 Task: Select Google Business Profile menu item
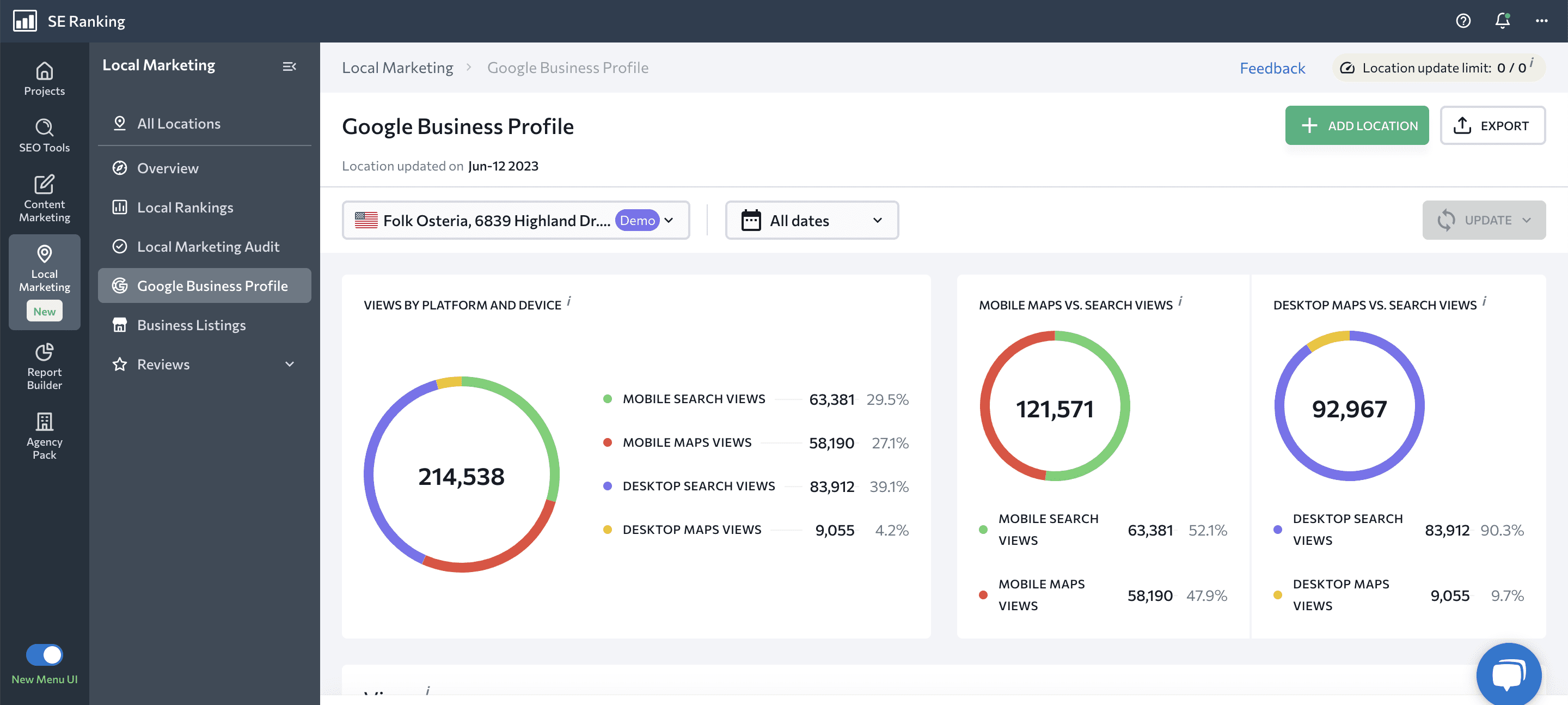[205, 285]
